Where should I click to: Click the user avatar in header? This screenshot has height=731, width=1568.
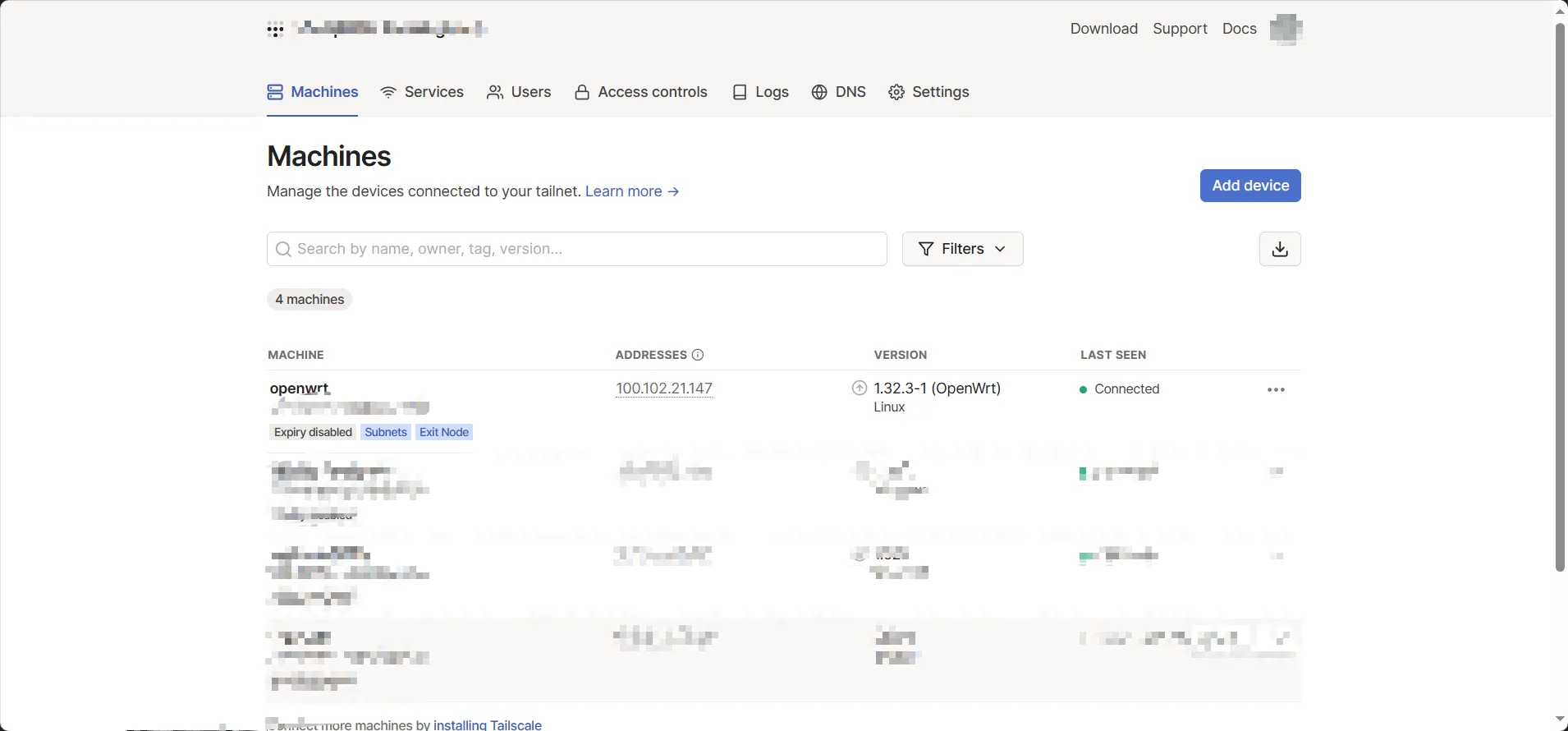[1285, 29]
